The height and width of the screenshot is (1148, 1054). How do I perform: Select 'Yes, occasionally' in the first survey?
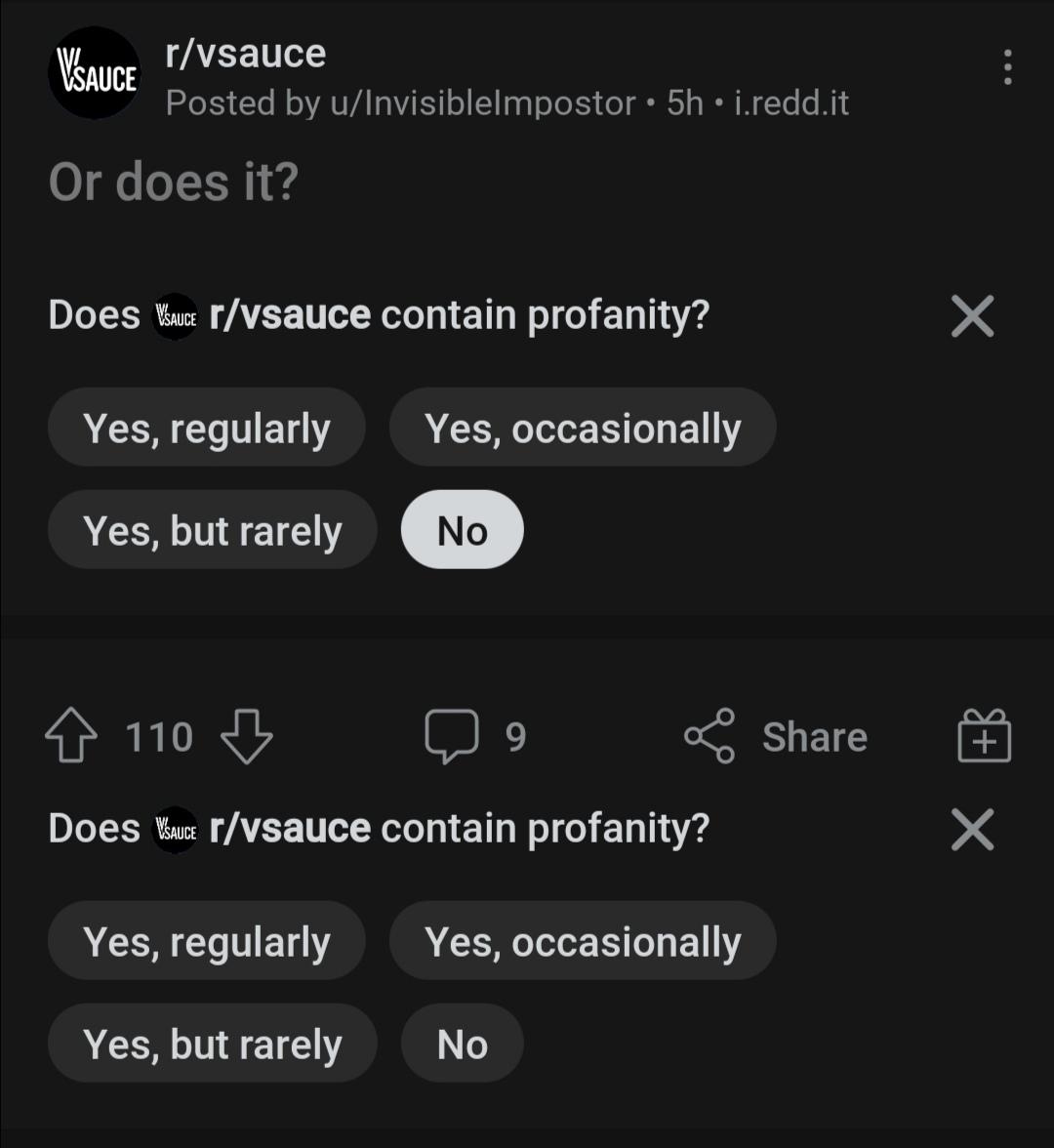(583, 427)
